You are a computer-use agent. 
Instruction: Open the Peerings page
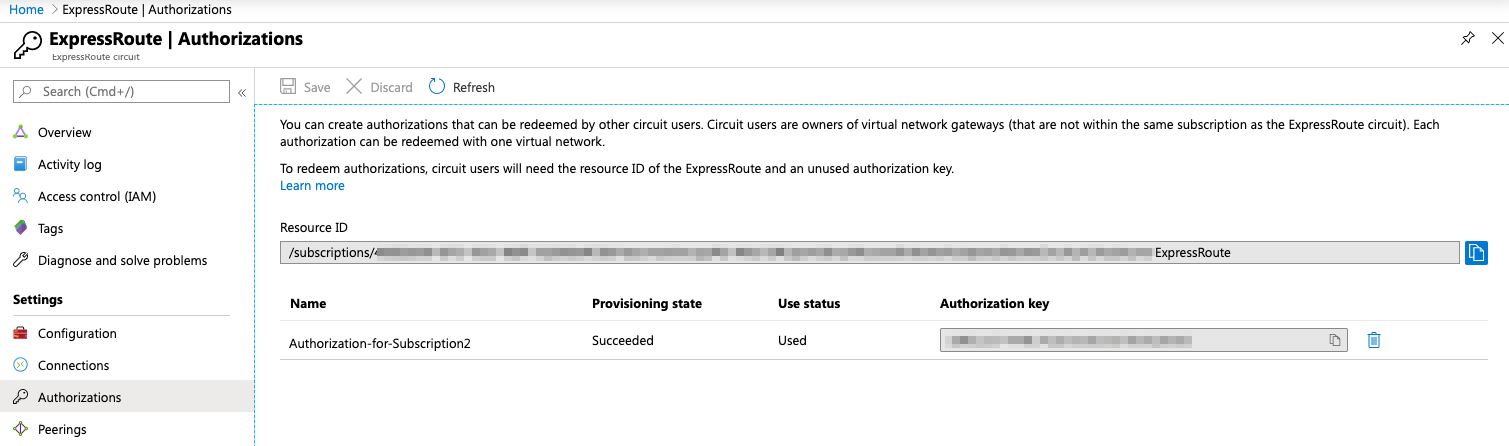pyautogui.click(x=62, y=429)
